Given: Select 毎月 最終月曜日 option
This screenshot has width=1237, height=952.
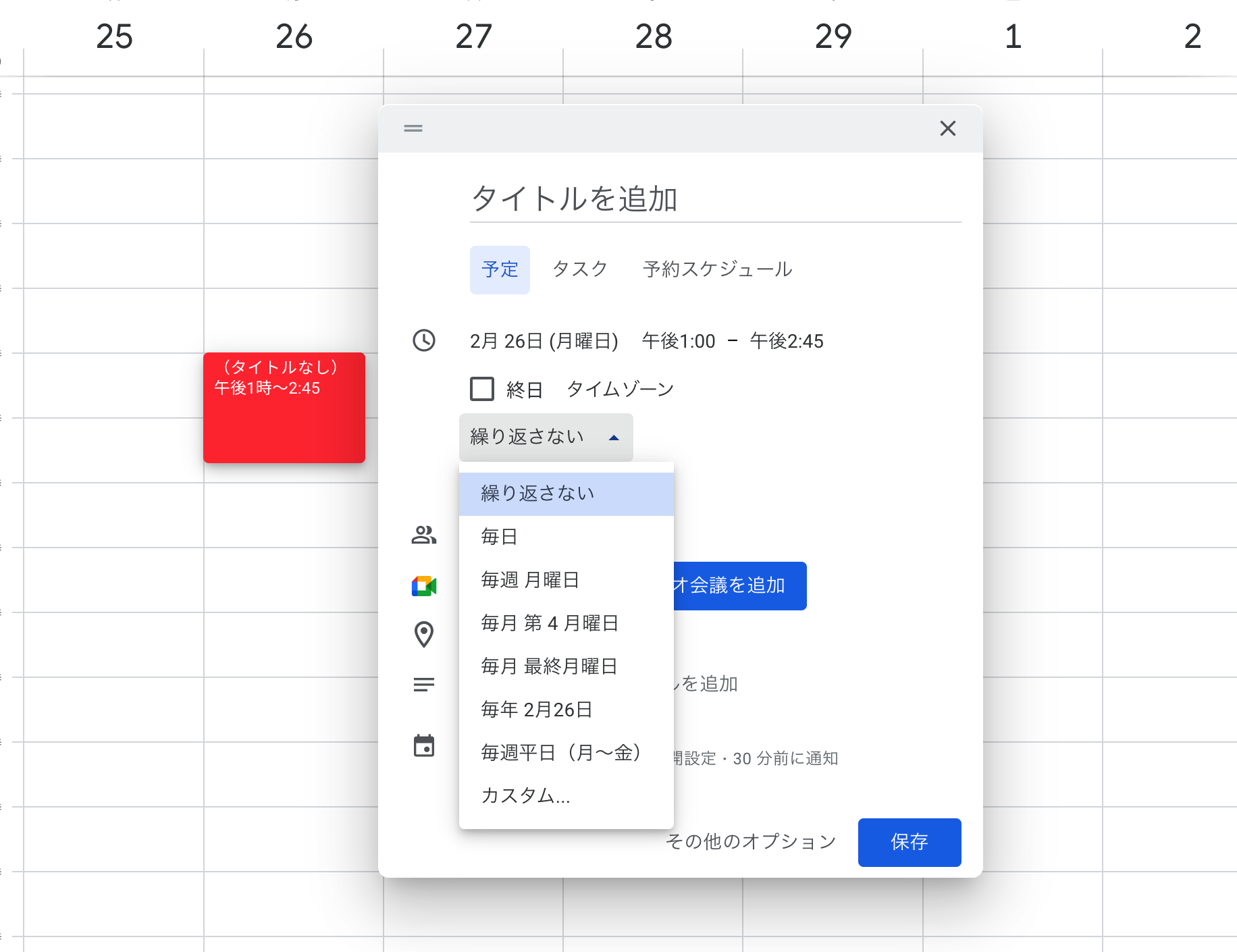Looking at the screenshot, I should click(567, 667).
